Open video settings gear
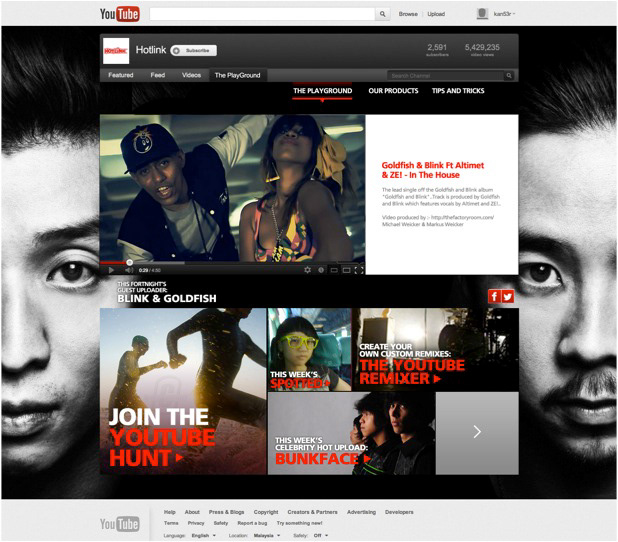 [307, 270]
